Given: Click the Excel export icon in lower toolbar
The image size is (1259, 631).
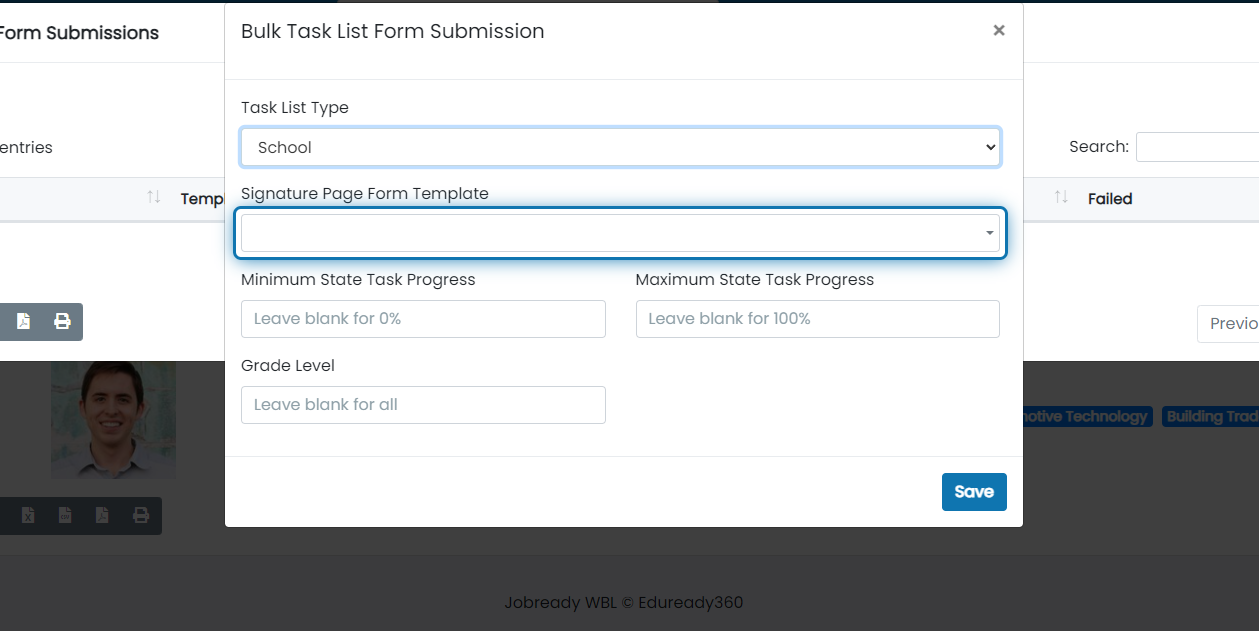Looking at the screenshot, I should [x=28, y=516].
